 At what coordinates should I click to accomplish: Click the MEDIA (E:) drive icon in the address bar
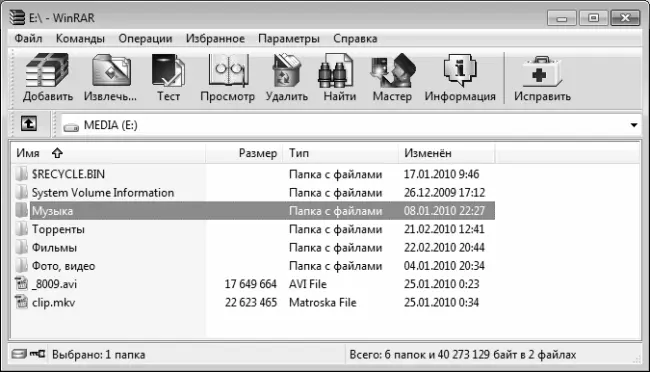point(71,126)
